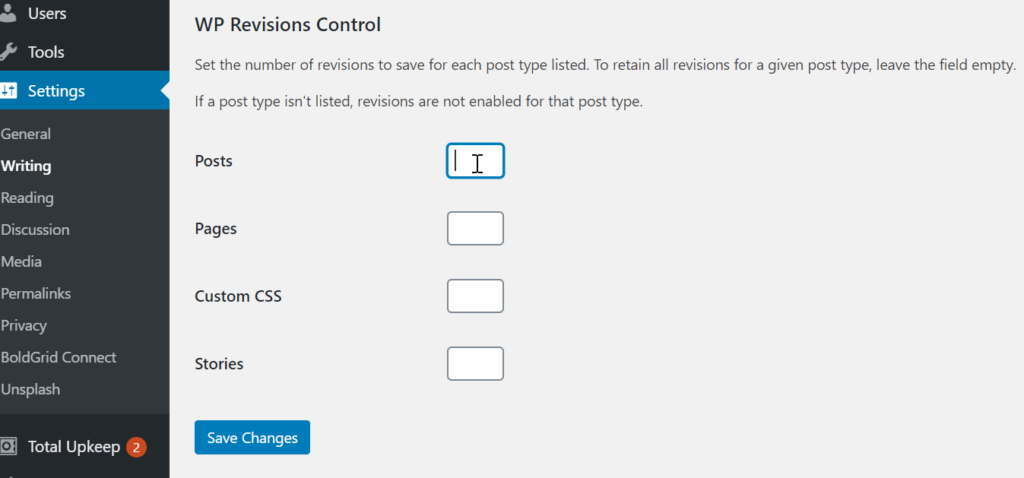Click the Pages revisions input

pyautogui.click(x=475, y=228)
